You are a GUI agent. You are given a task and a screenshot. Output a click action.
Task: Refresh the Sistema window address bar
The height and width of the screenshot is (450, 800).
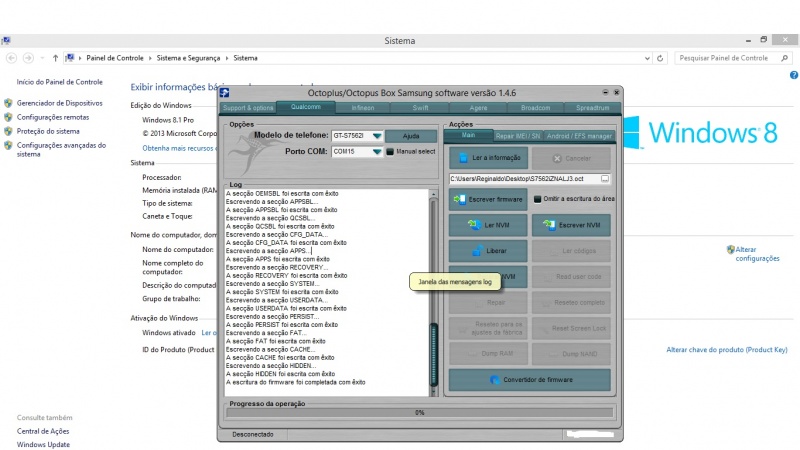pyautogui.click(x=660, y=58)
